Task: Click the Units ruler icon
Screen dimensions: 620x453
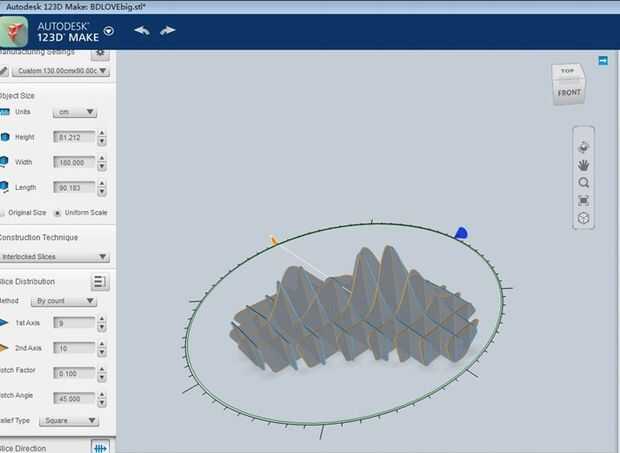Action: pyautogui.click(x=5, y=112)
